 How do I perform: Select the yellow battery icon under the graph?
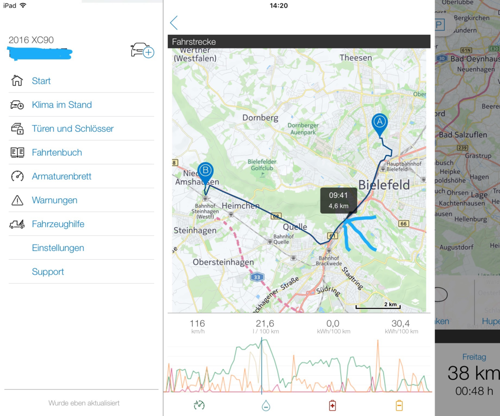399,405
